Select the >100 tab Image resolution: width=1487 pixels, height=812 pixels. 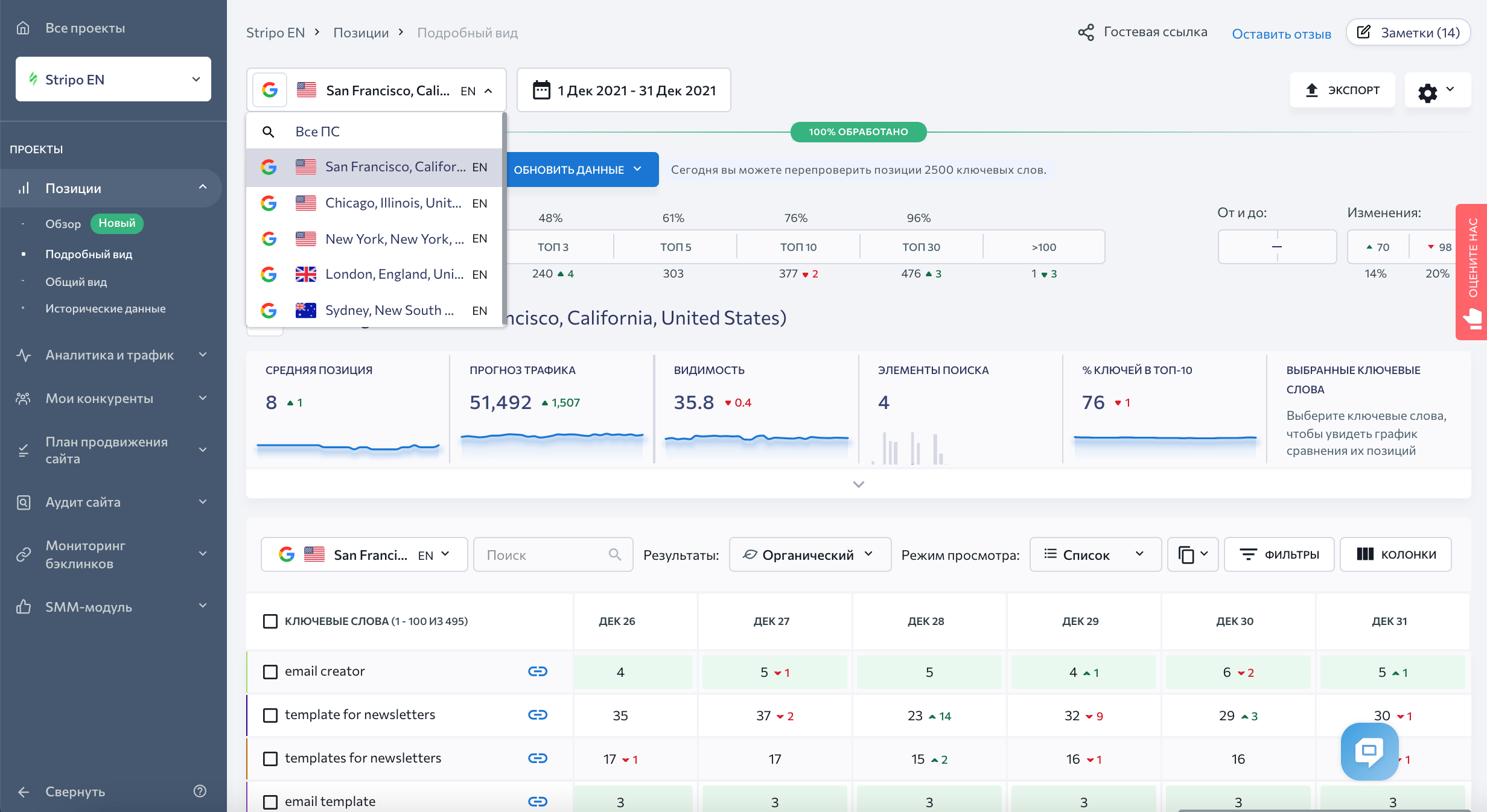(x=1044, y=247)
